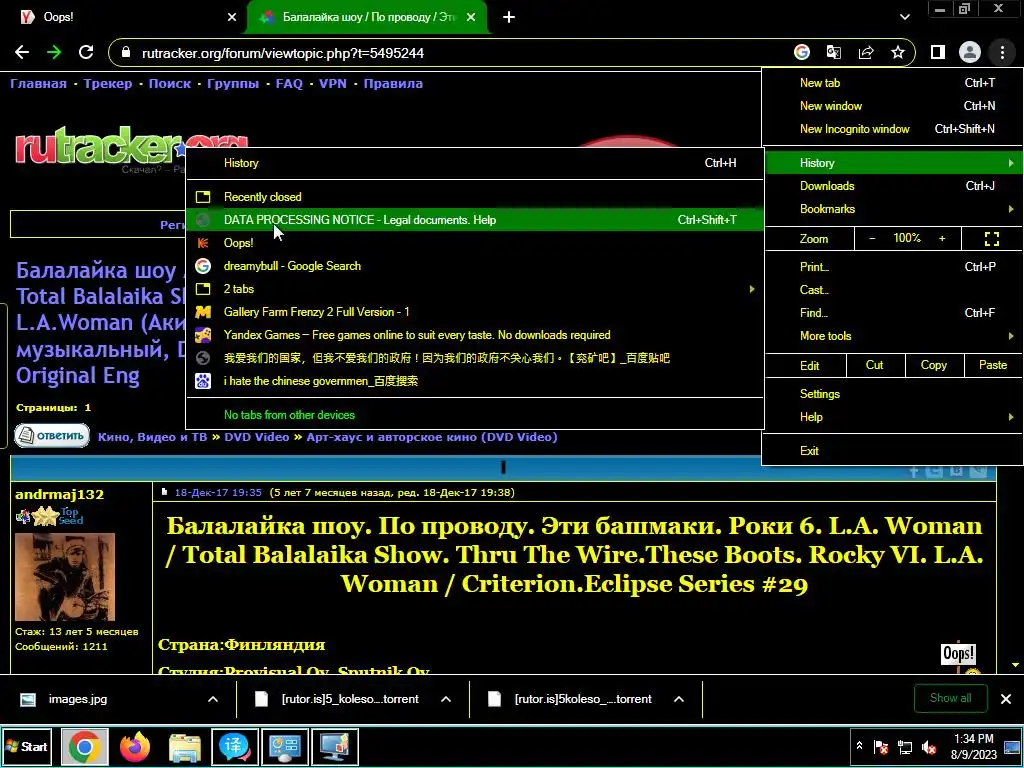Reload the rutracker page

[86, 52]
